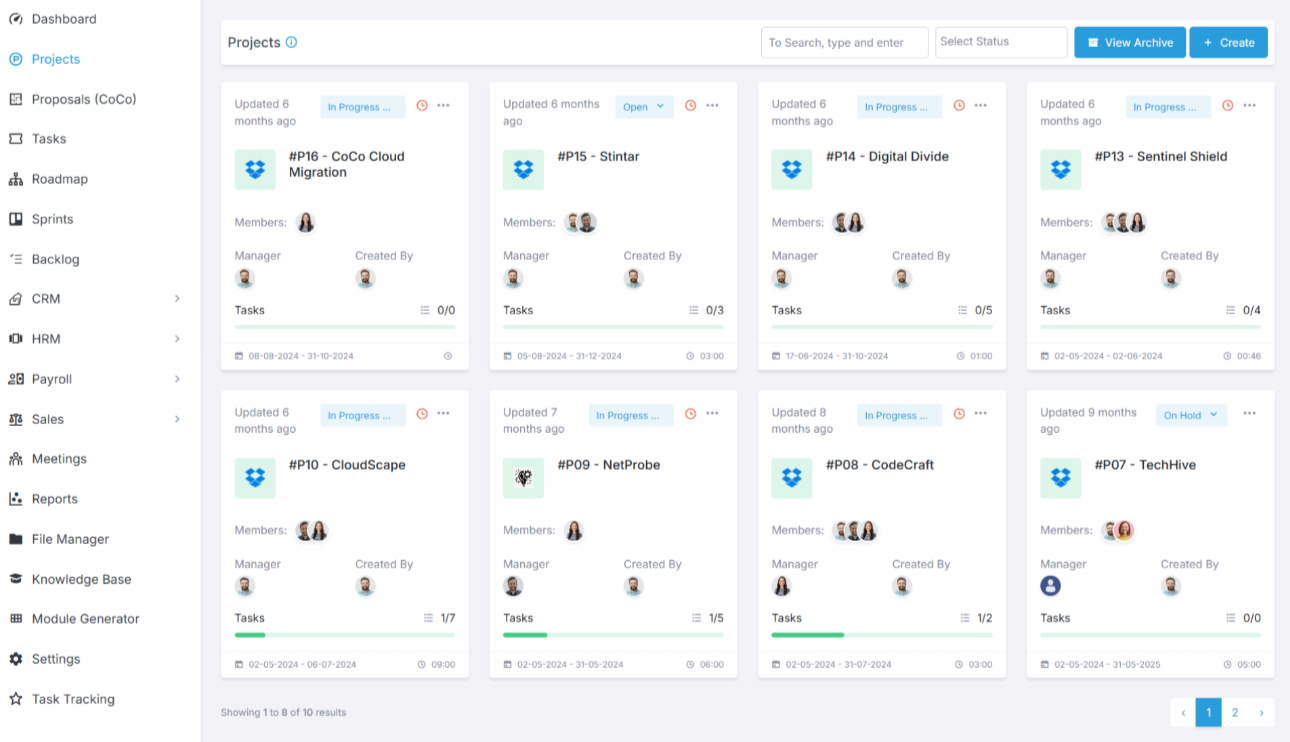Change the On Hold status on TechHive

[1191, 415]
